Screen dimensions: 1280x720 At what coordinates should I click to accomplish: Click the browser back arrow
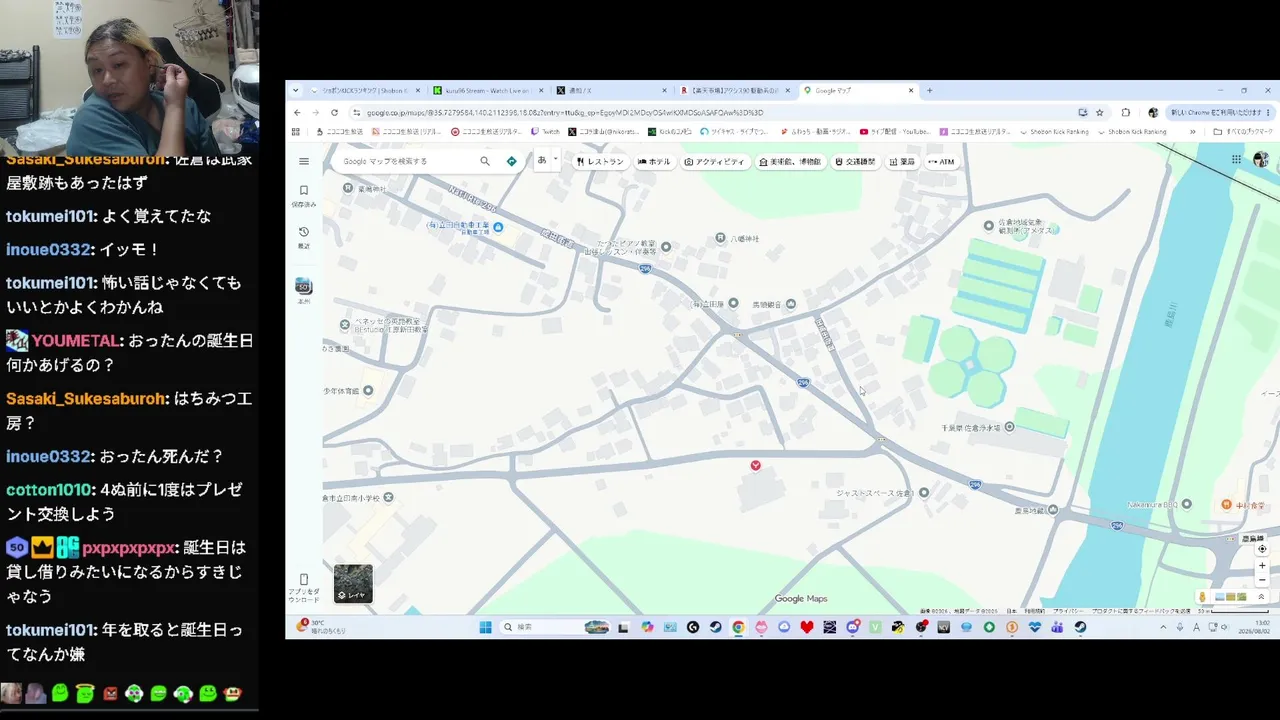pos(296,112)
